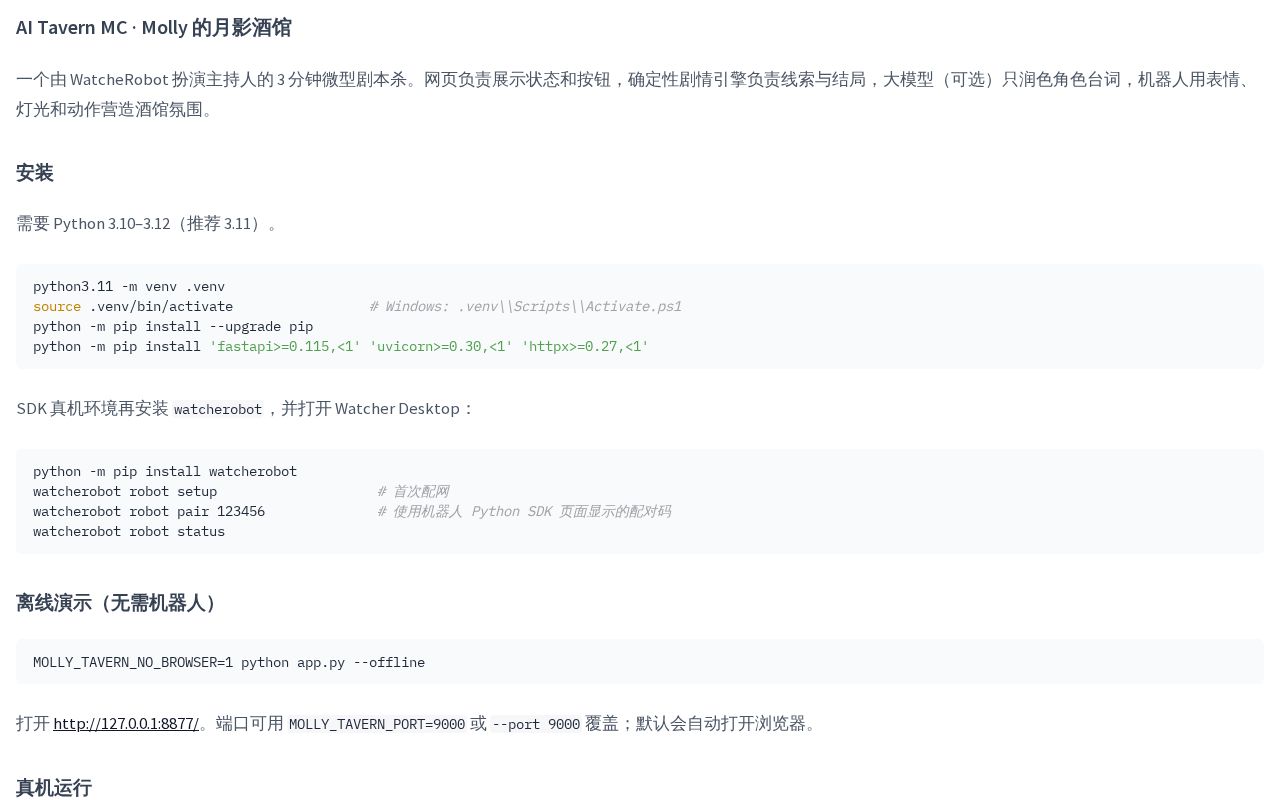This screenshot has height=800, width=1280.
Task: Click the intro paragraph starting '一个由 WatcheRobot'
Action: [636, 94]
